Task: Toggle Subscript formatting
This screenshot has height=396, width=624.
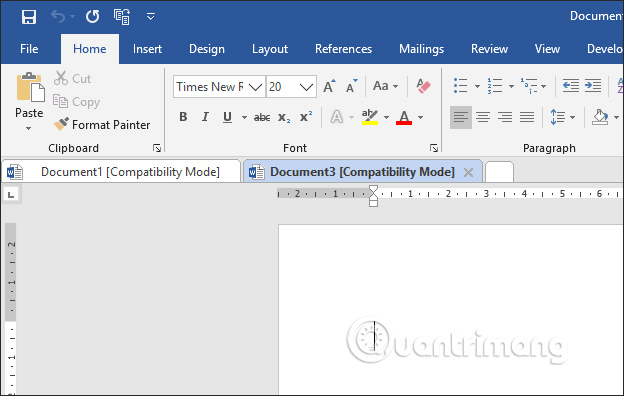Action: 284,117
